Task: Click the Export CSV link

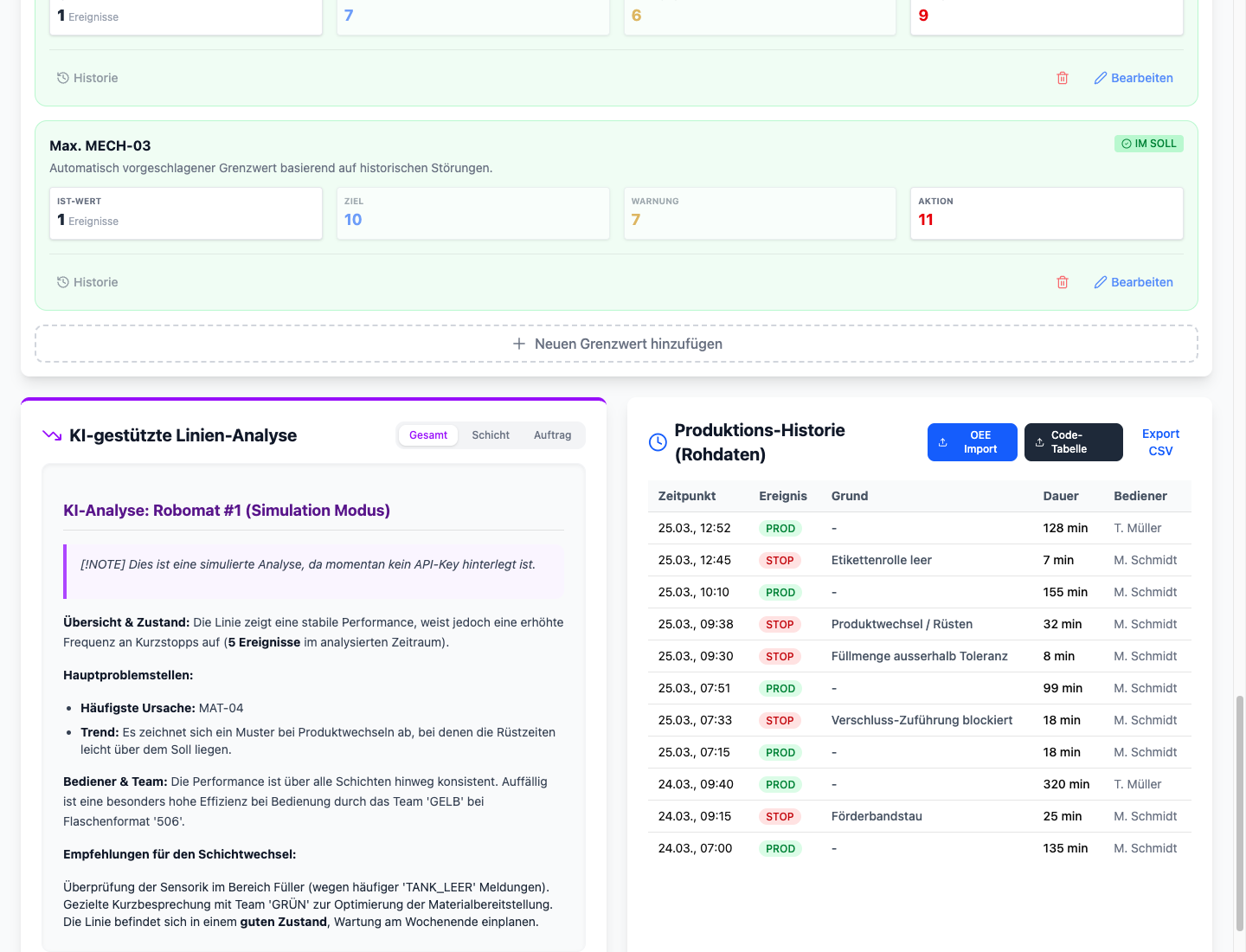Action: pyautogui.click(x=1160, y=442)
